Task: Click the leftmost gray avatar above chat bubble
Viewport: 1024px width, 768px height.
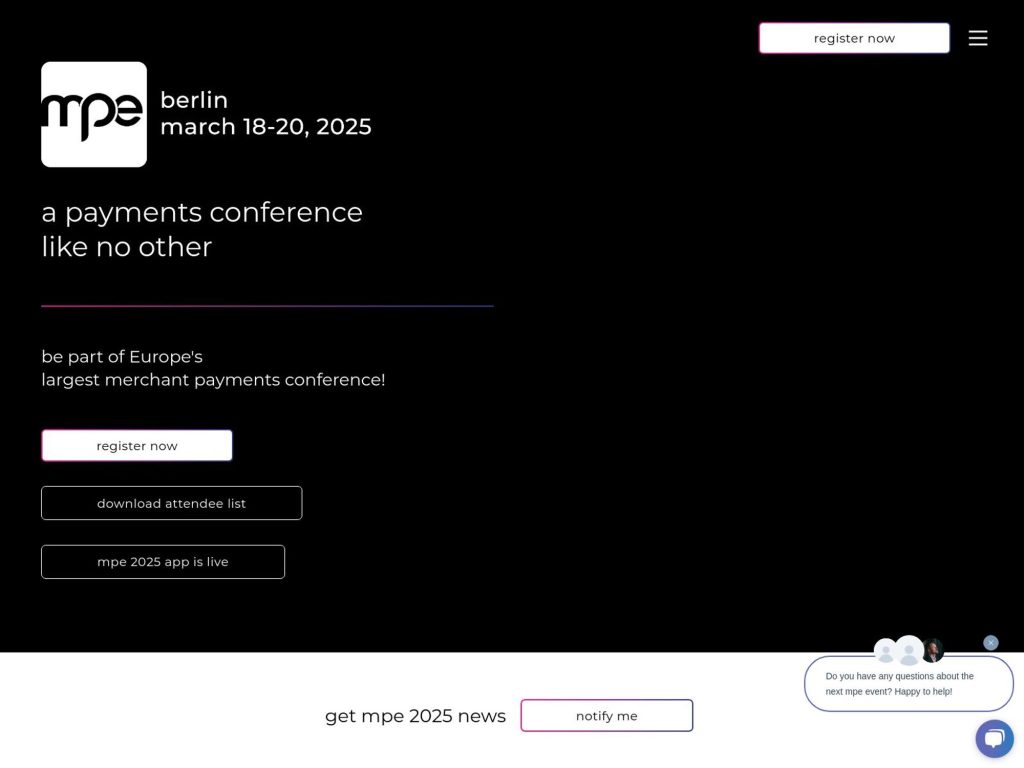Action: click(x=885, y=652)
